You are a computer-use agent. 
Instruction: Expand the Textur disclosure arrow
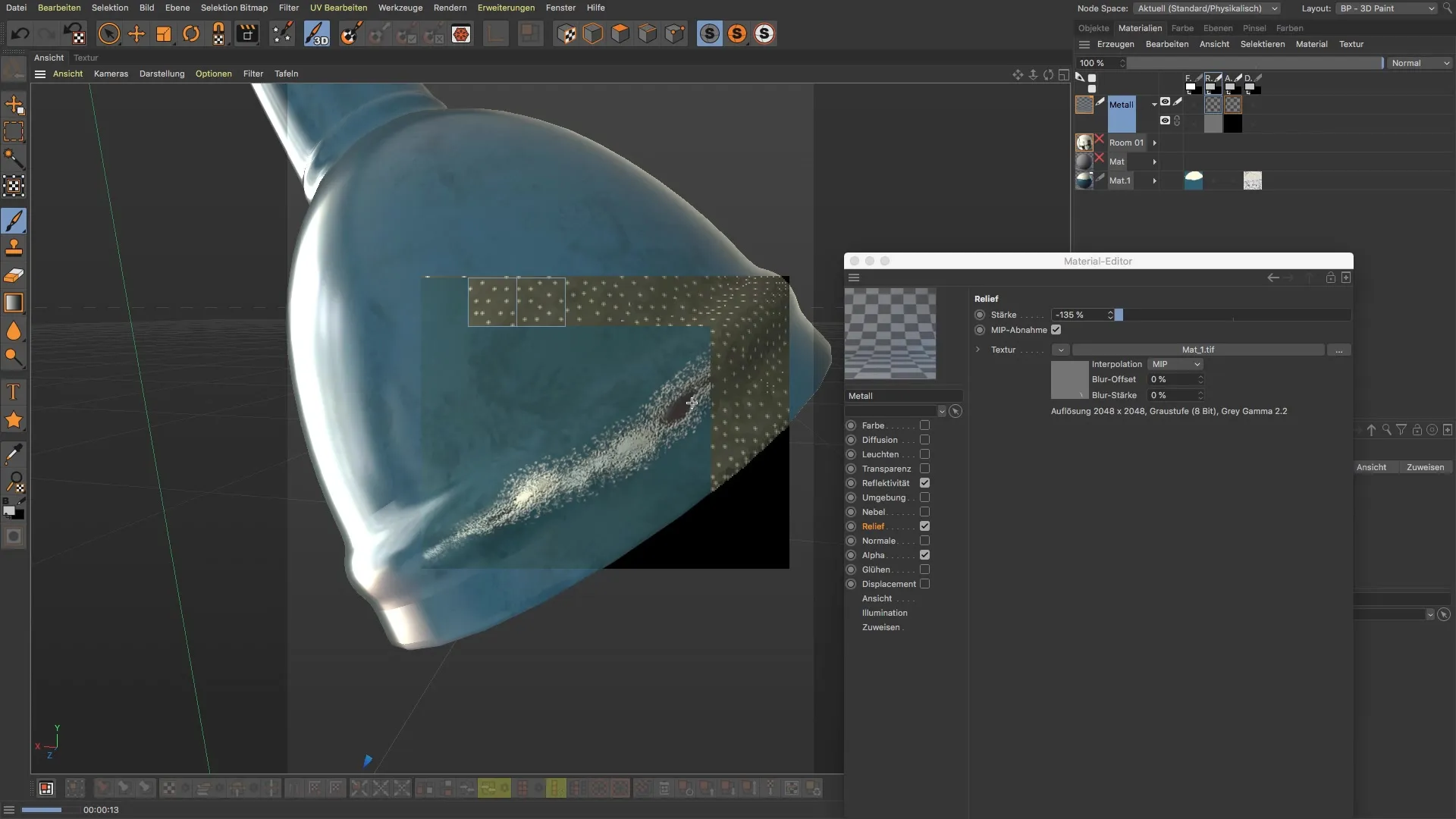coord(978,350)
